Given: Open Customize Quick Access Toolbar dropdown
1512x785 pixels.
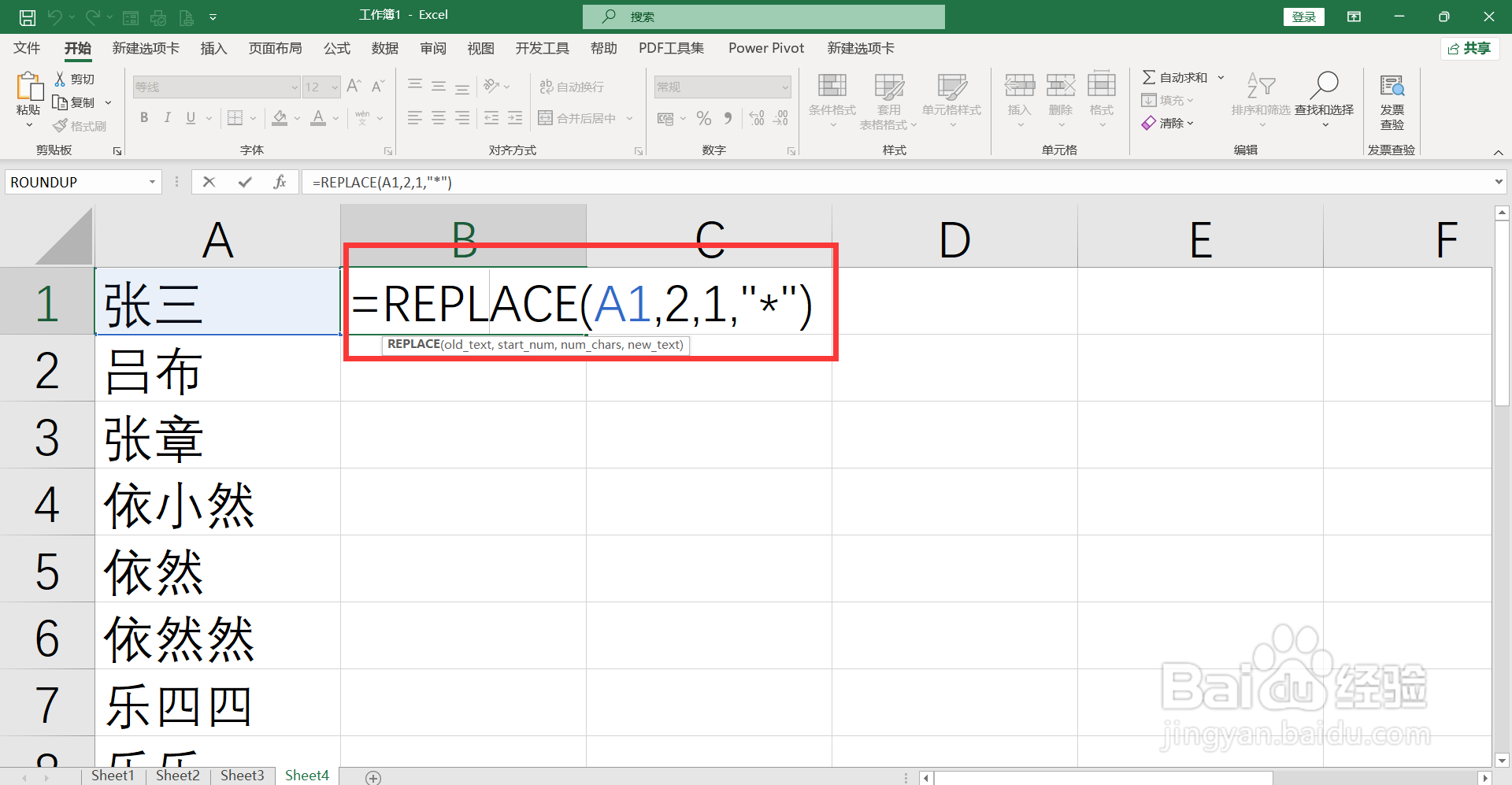Looking at the screenshot, I should [x=213, y=17].
